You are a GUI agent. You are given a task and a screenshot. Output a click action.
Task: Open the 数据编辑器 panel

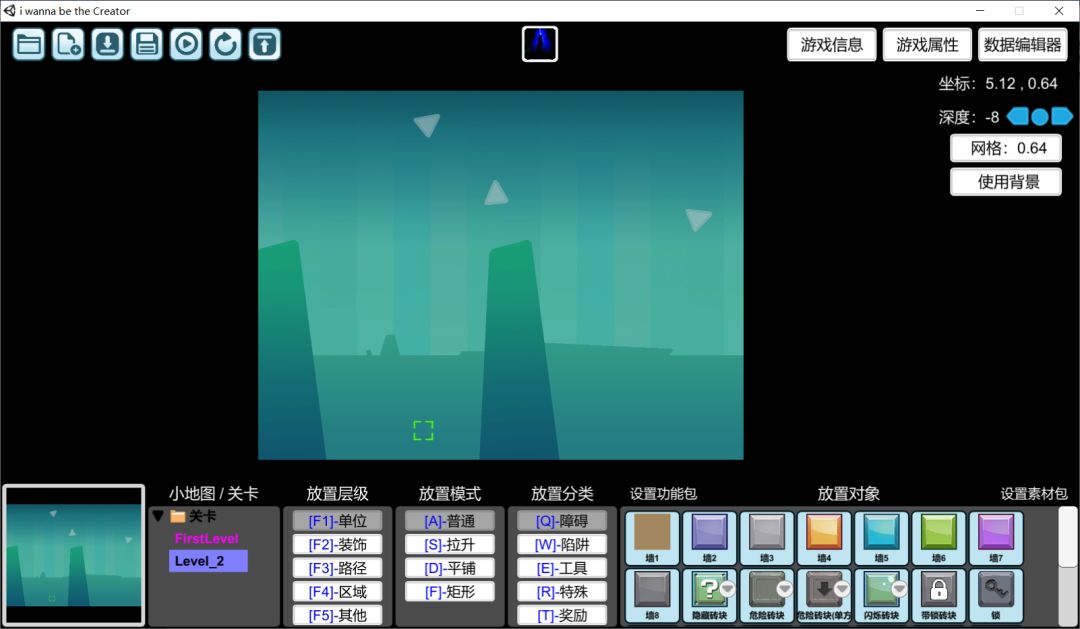1022,45
